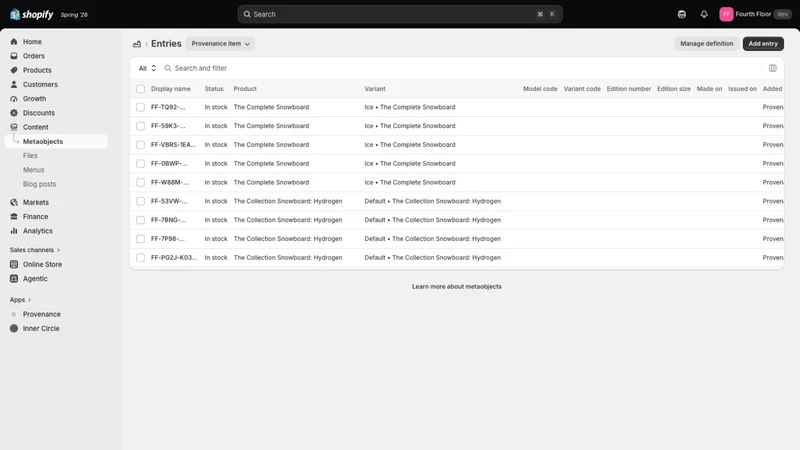Select Blog posts in sidebar
Image resolution: width=800 pixels, height=450 pixels.
(x=39, y=184)
